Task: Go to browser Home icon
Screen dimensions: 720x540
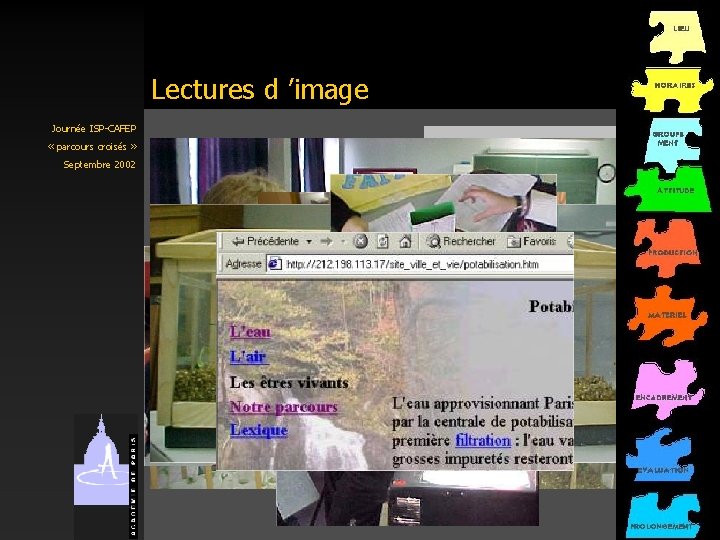Action: click(405, 241)
